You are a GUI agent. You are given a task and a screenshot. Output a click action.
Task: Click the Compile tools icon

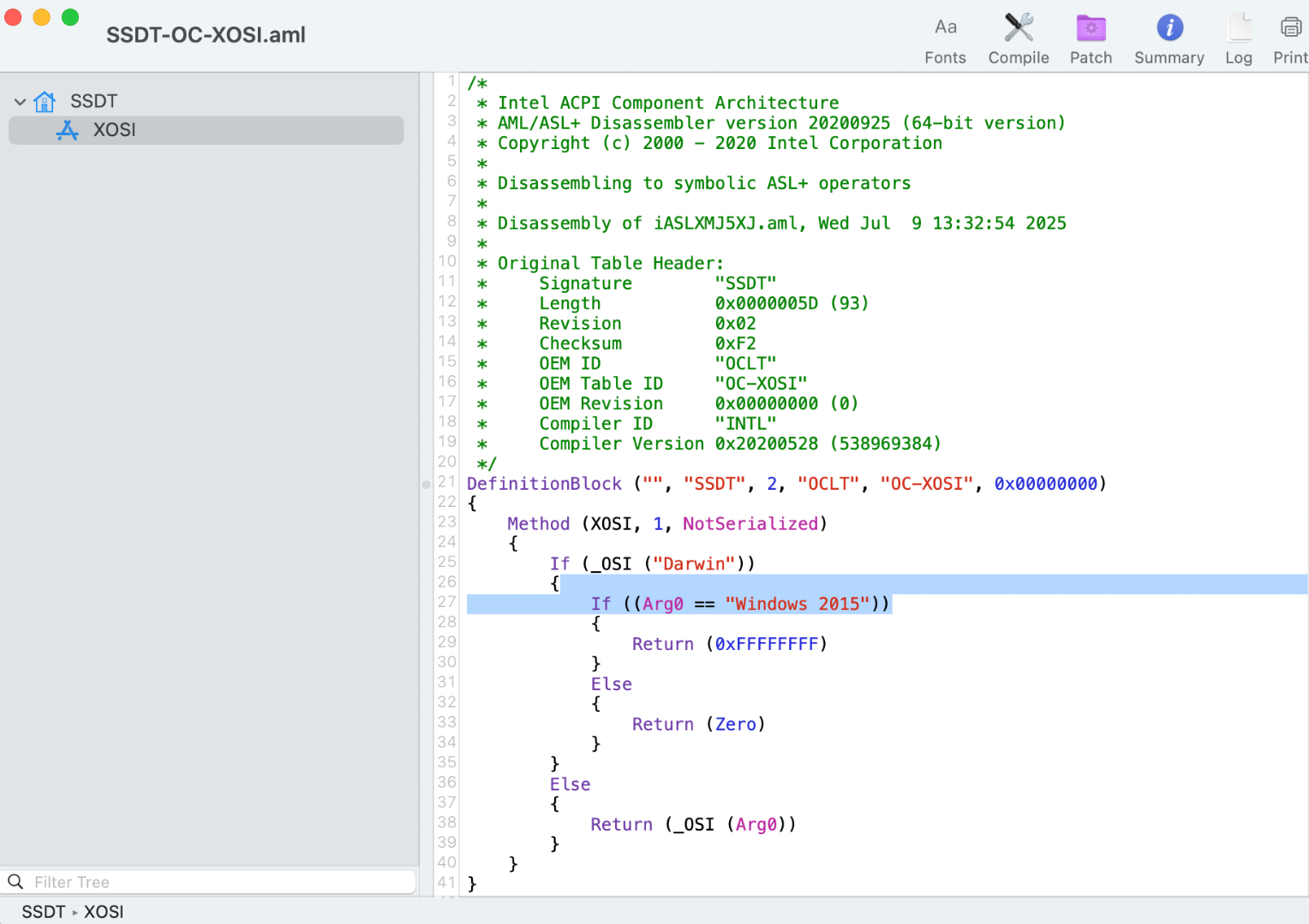(1018, 27)
